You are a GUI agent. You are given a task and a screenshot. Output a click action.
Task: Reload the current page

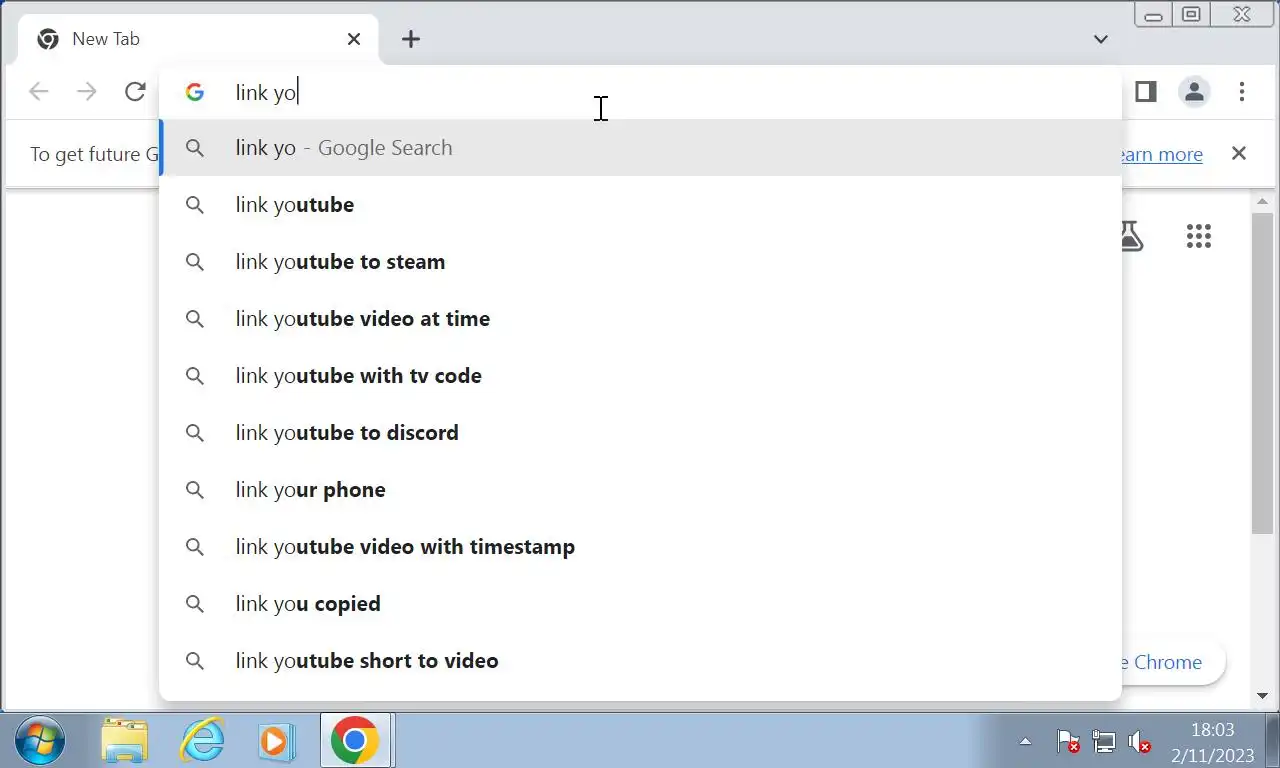pyautogui.click(x=135, y=92)
